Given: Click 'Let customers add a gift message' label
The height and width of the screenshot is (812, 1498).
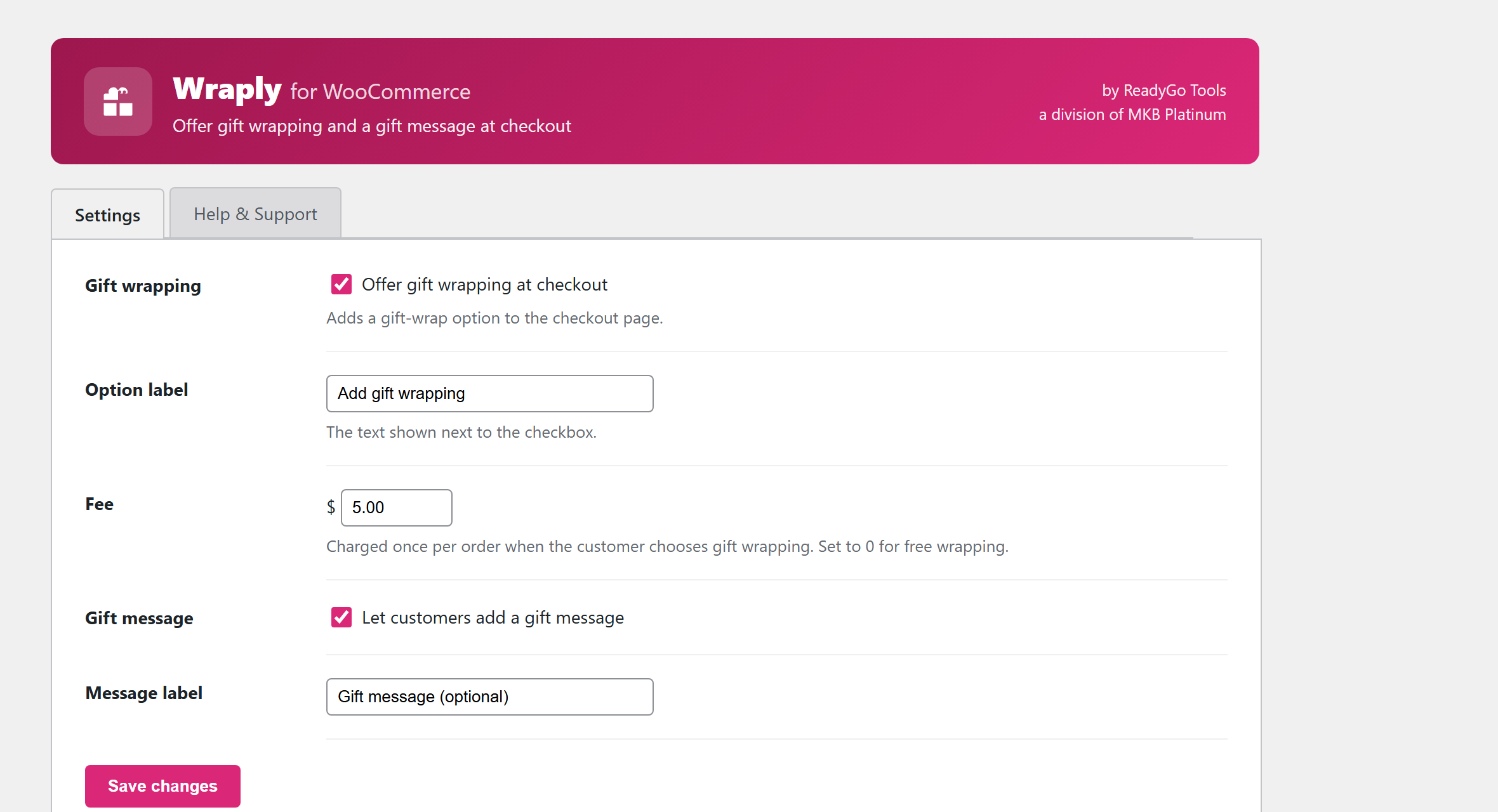Looking at the screenshot, I should (x=493, y=617).
